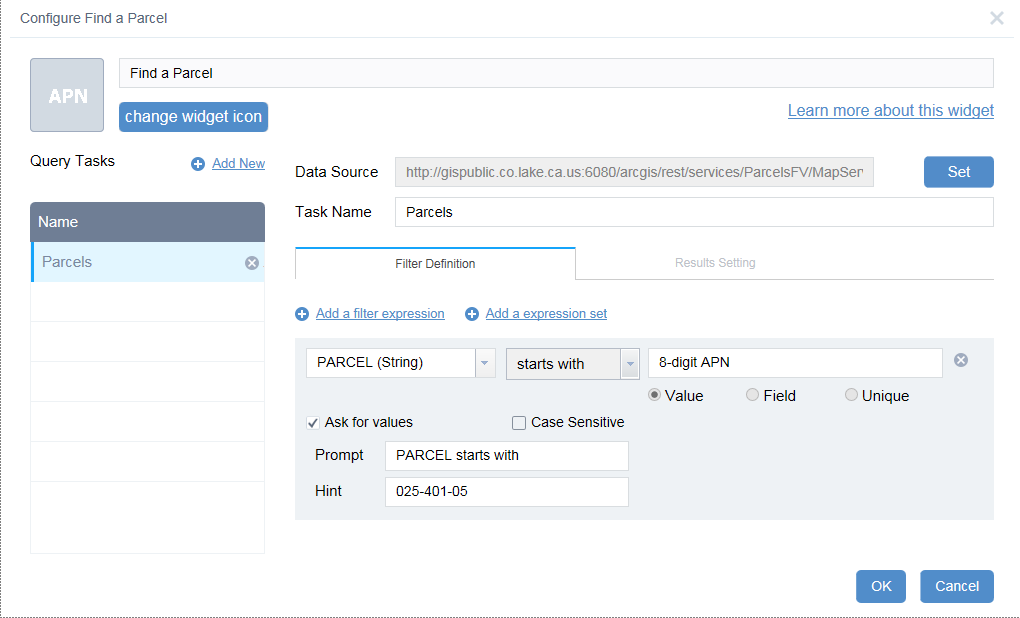The width and height of the screenshot is (1020, 618).
Task: Choose the Value radio button
Action: (655, 395)
